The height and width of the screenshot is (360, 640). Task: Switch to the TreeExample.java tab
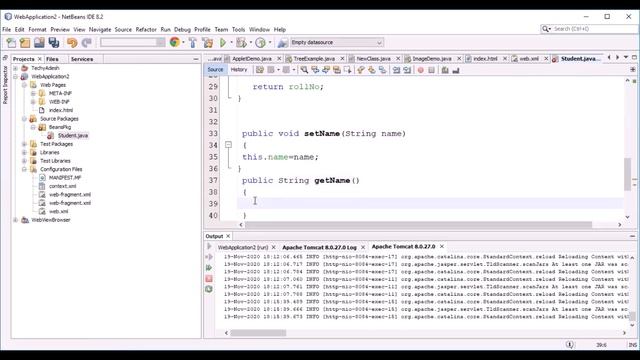coord(314,59)
